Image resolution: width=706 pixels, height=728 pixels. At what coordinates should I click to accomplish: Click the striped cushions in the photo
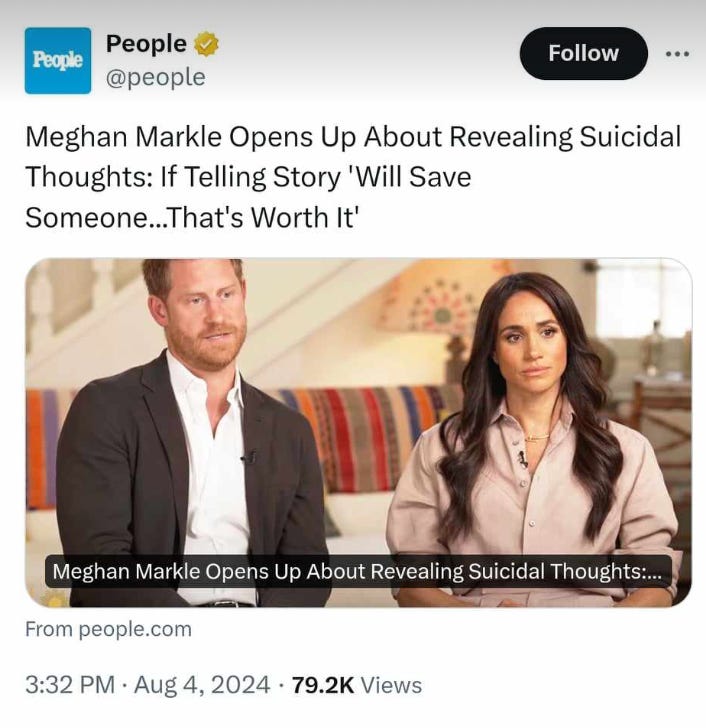coord(367,436)
